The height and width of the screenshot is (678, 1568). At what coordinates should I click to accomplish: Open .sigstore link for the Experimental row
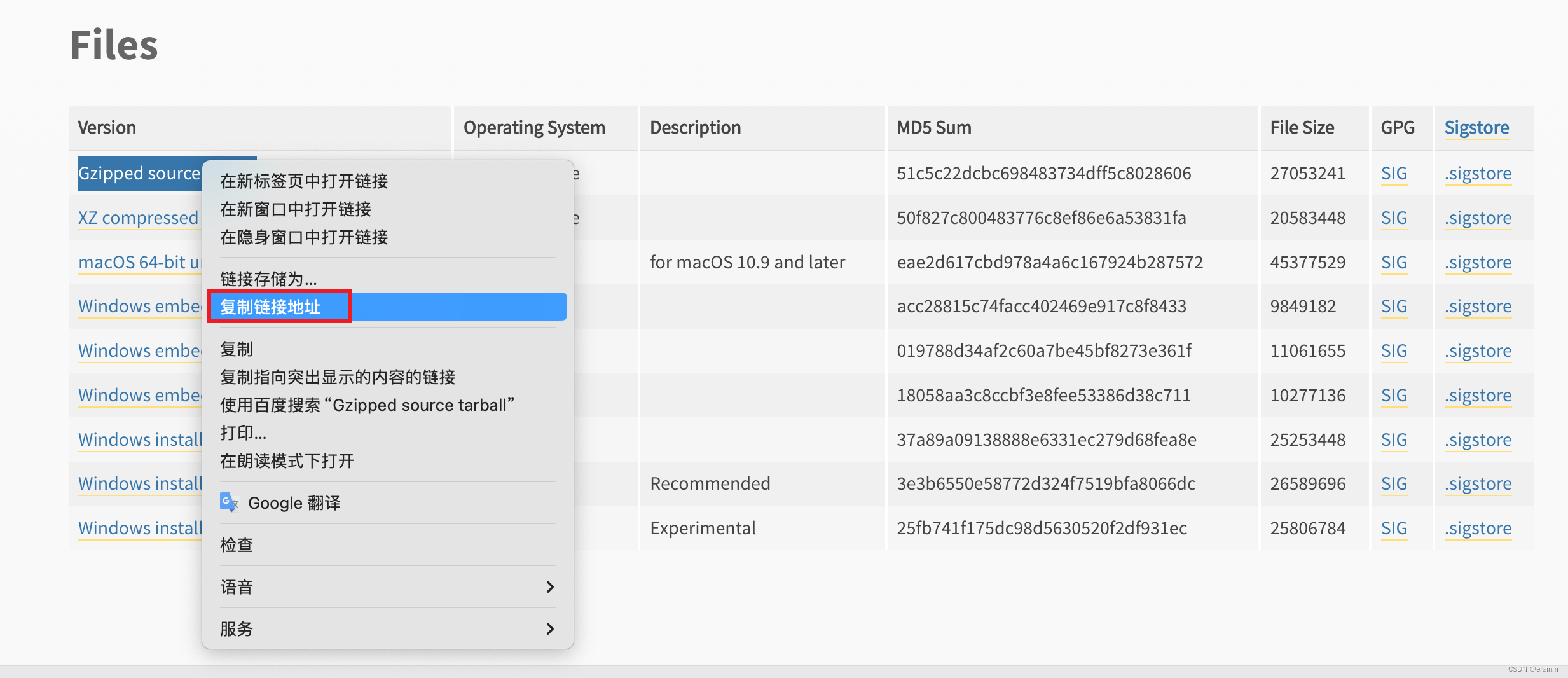(x=1478, y=528)
